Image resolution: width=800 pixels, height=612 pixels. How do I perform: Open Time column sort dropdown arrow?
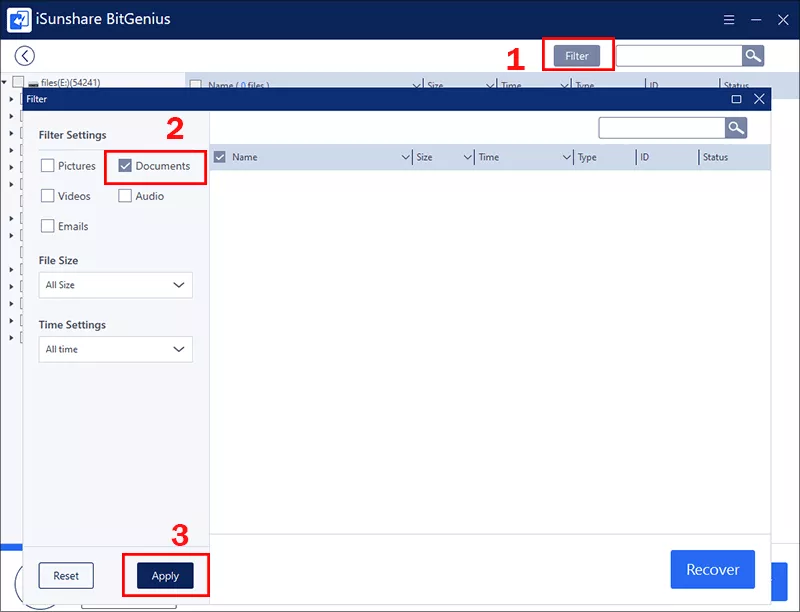tap(566, 157)
